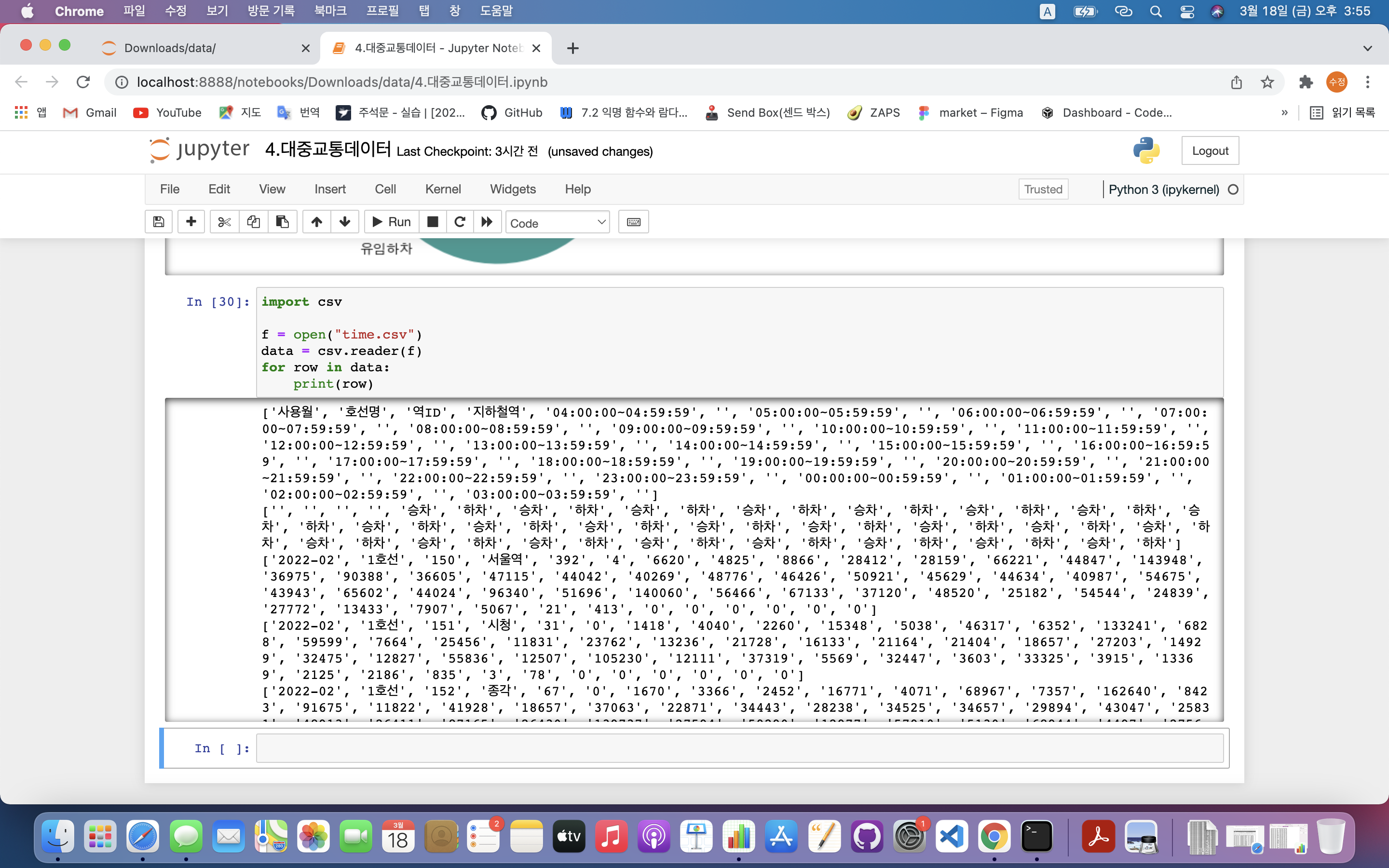
Task: Insert a cell below with the plus icon
Action: [191, 222]
